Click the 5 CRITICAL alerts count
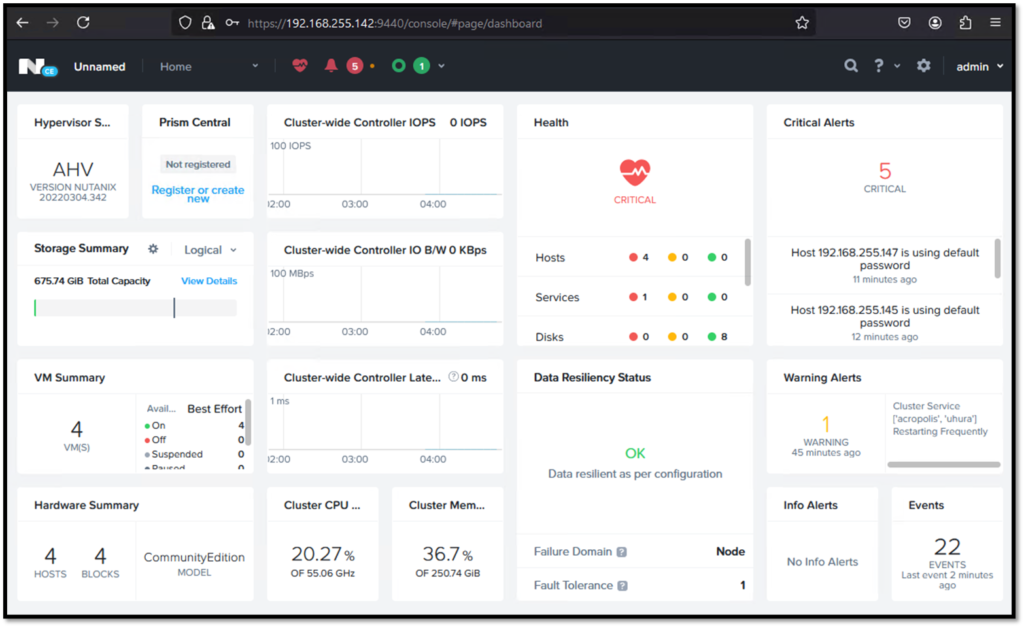The image size is (1024, 627). coord(885,177)
